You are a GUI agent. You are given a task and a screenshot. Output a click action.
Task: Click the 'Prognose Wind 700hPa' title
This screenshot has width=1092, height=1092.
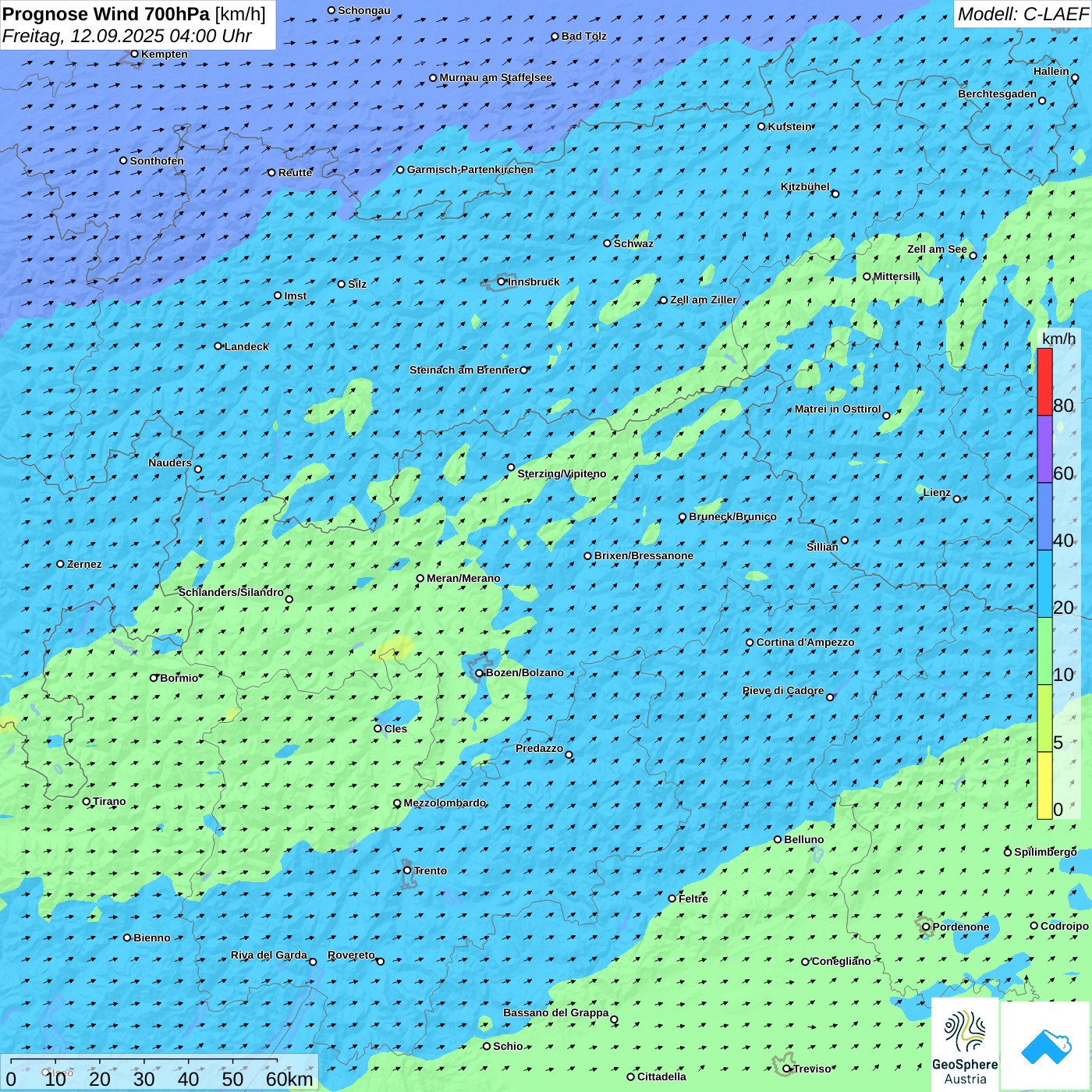tap(106, 14)
